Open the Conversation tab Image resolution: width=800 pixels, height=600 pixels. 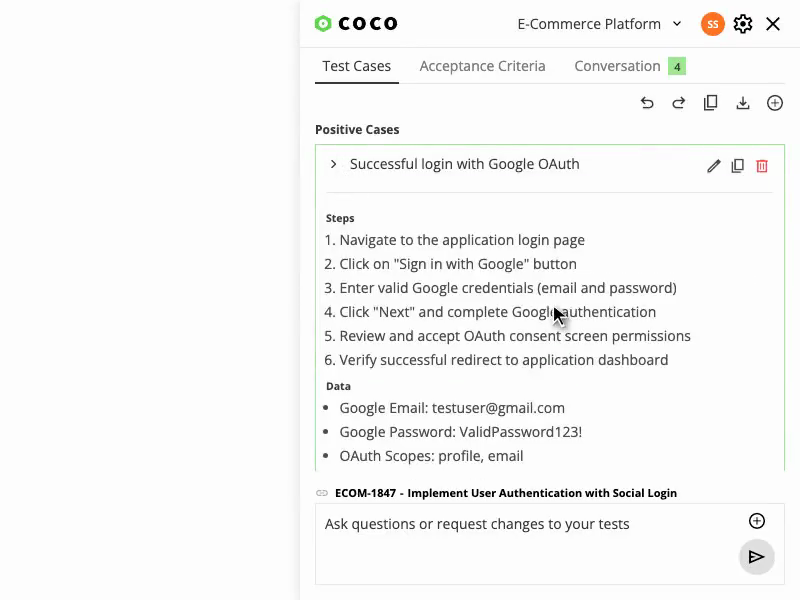point(617,66)
